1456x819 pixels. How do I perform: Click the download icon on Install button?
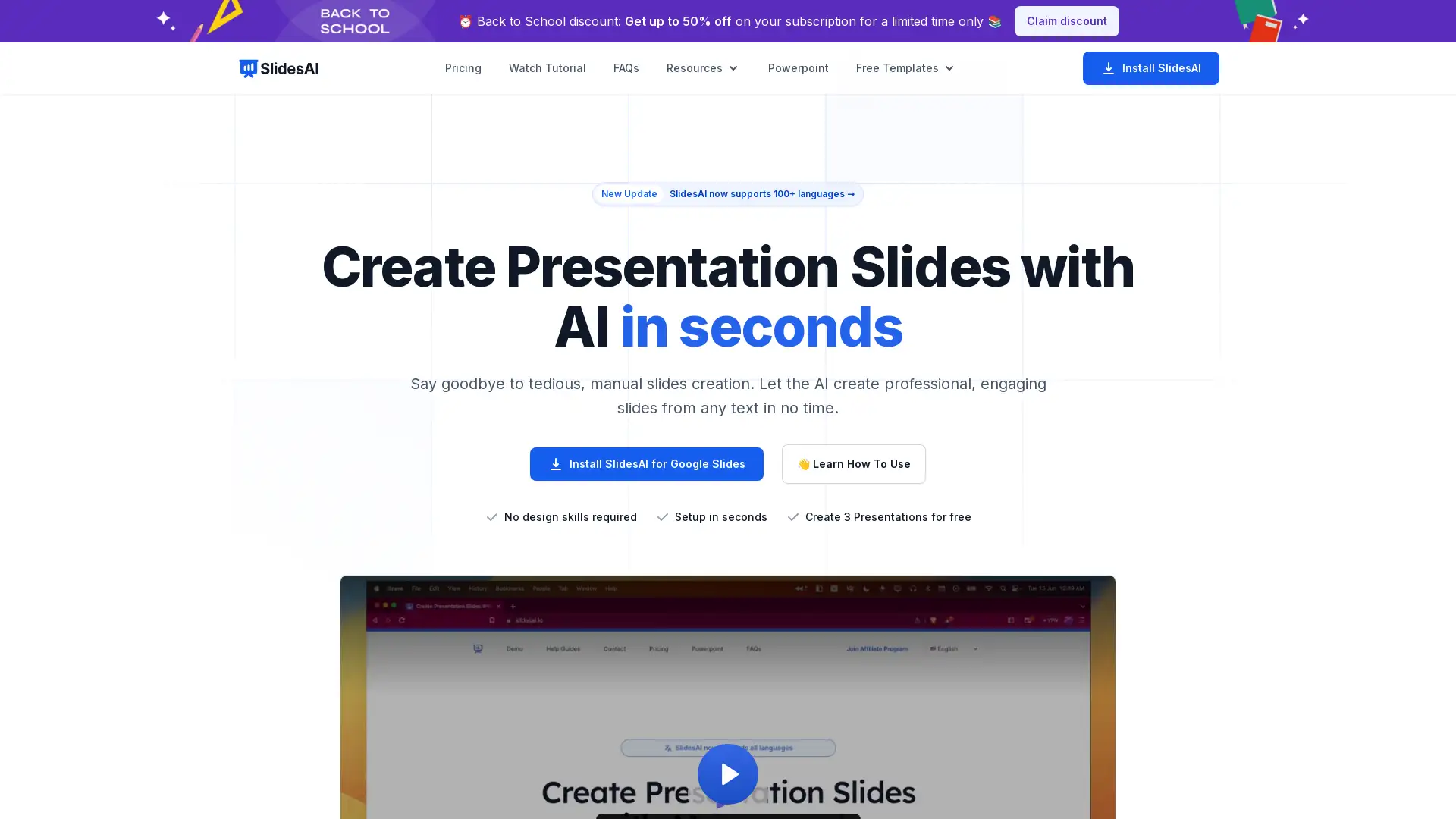pos(1108,68)
